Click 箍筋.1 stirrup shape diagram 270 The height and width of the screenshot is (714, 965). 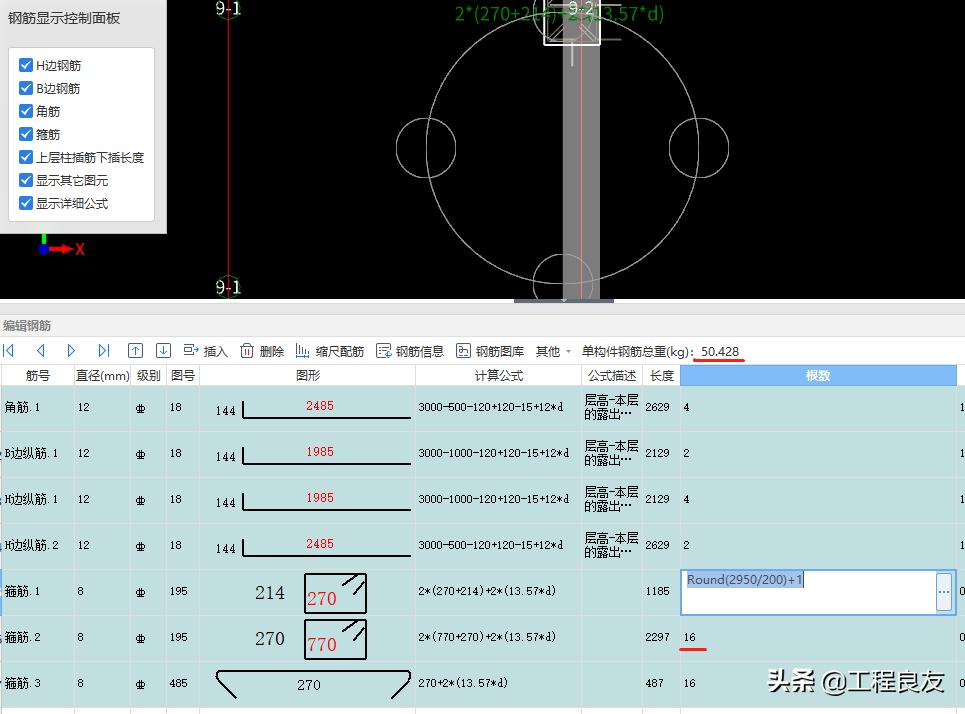tap(335, 593)
